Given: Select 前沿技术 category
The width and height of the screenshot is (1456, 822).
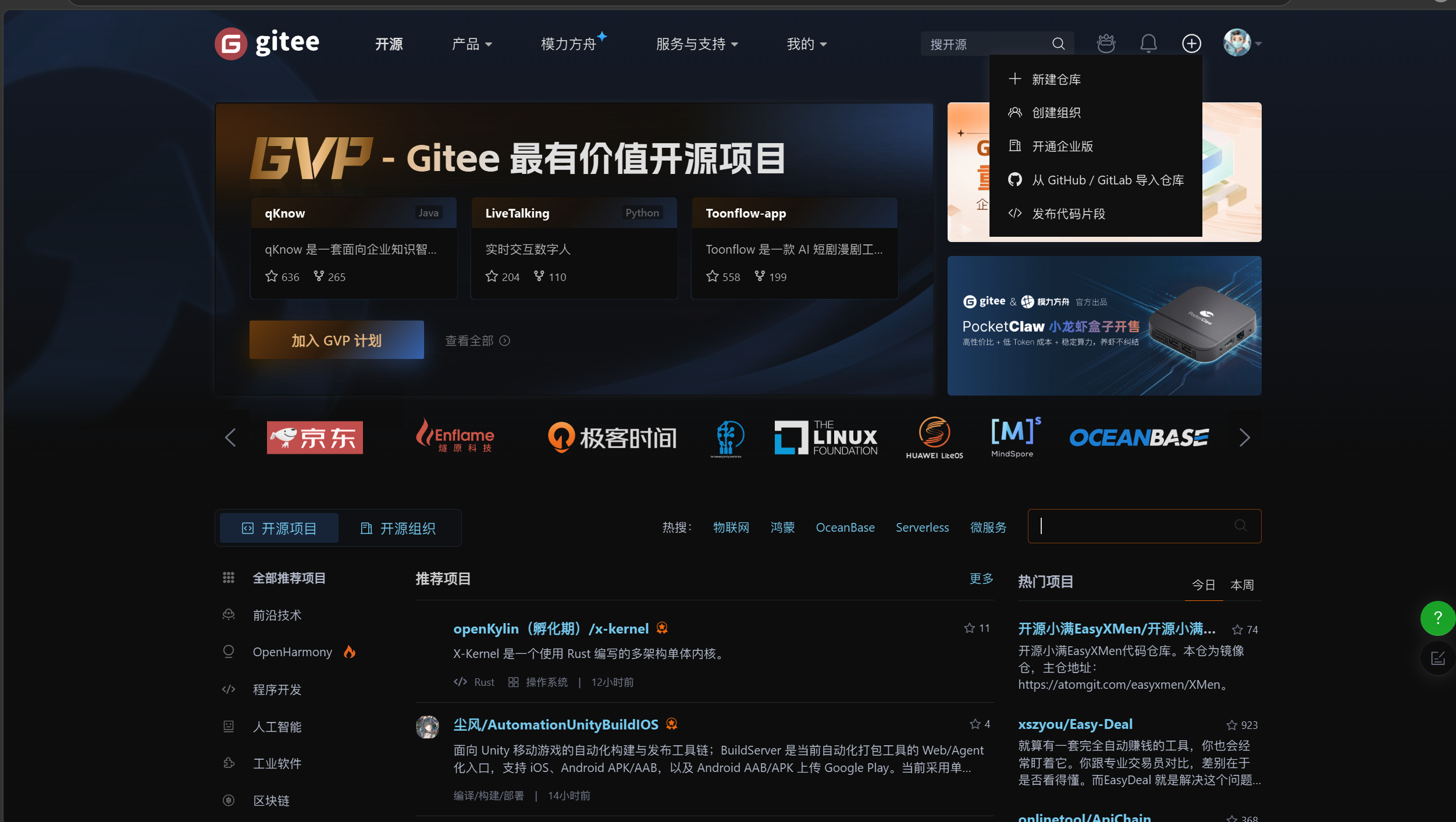Looking at the screenshot, I should pyautogui.click(x=277, y=615).
